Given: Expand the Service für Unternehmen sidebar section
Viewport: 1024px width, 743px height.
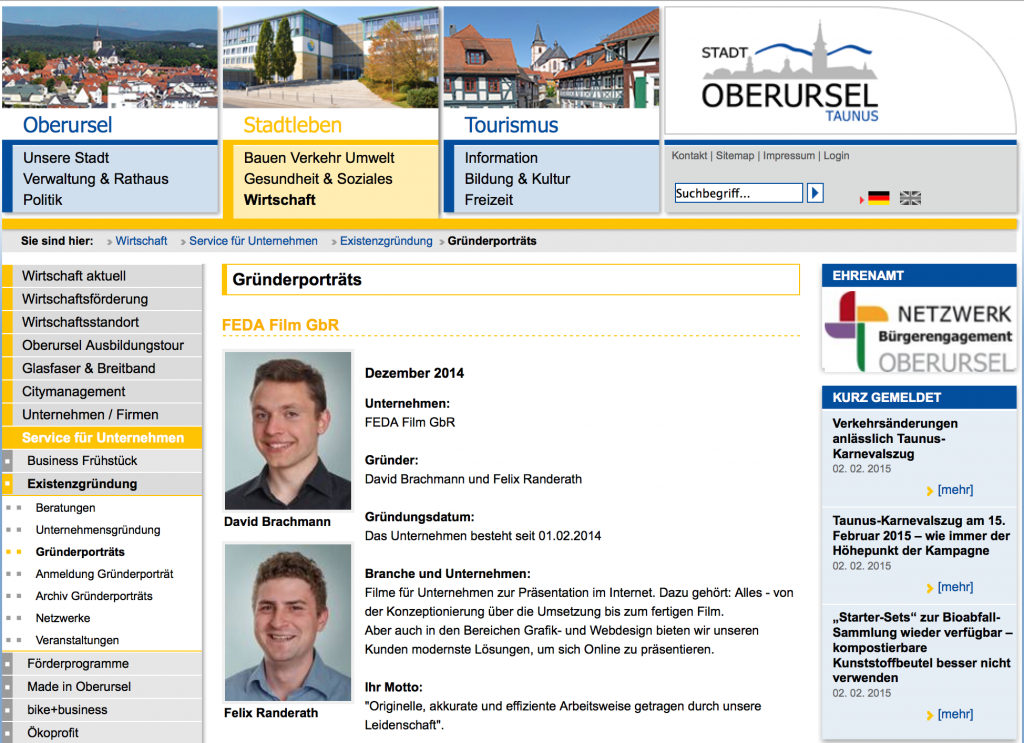Looking at the screenshot, I should [x=103, y=438].
